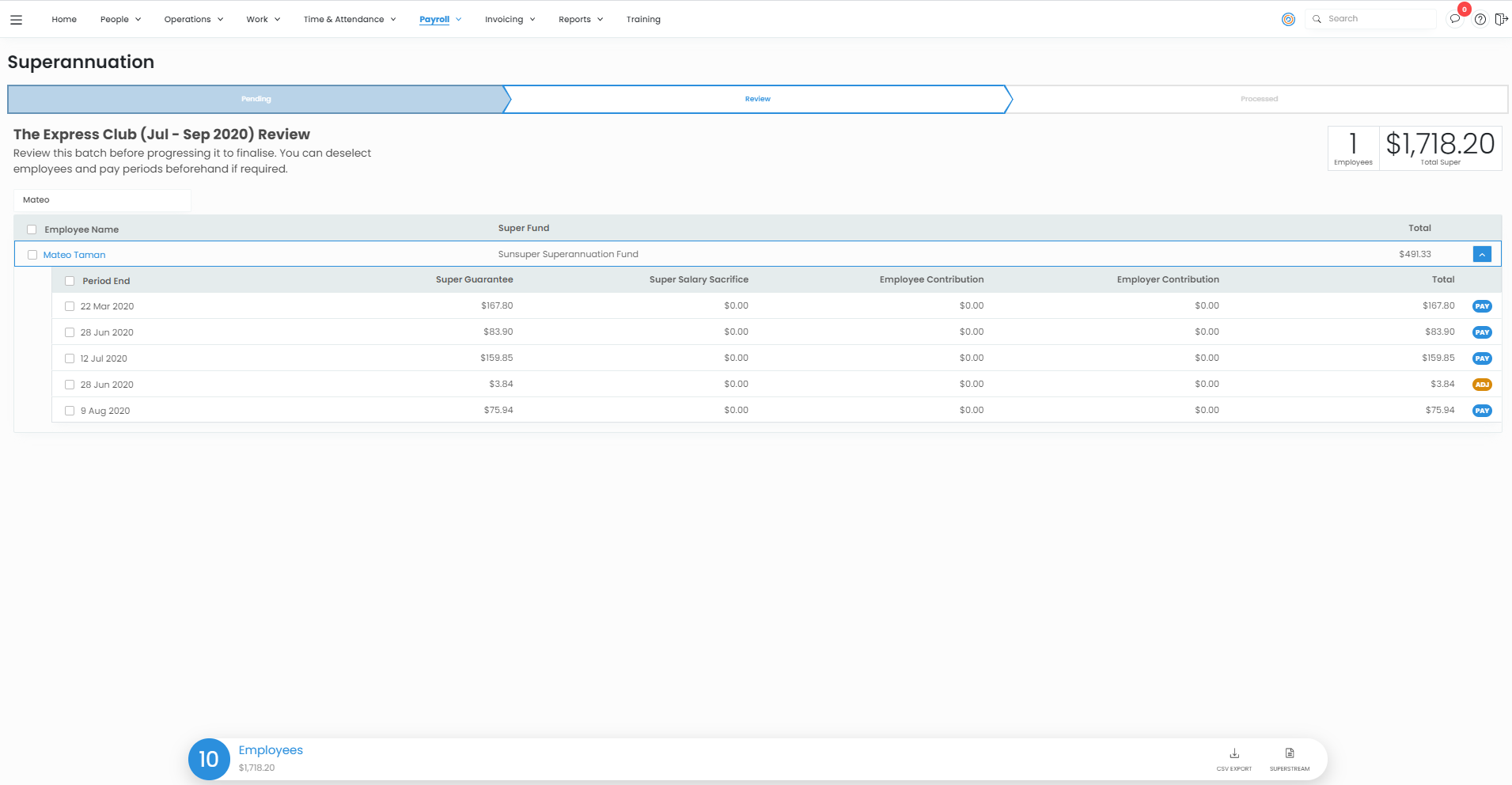Click the messages notification icon
The height and width of the screenshot is (785, 1512).
(1455, 19)
